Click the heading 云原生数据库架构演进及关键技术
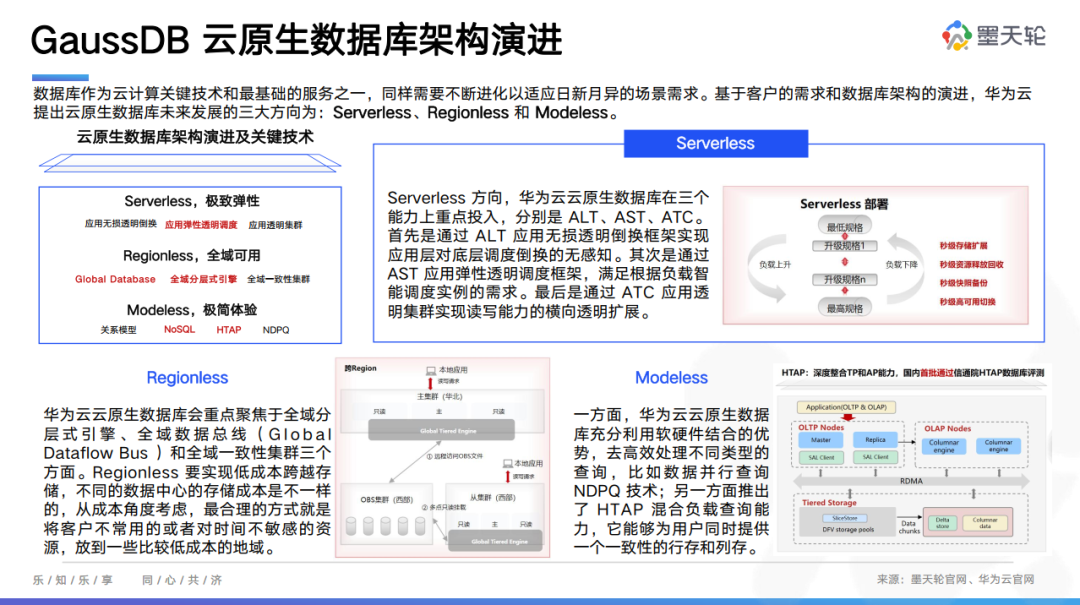The image size is (1080, 605). click(x=195, y=136)
